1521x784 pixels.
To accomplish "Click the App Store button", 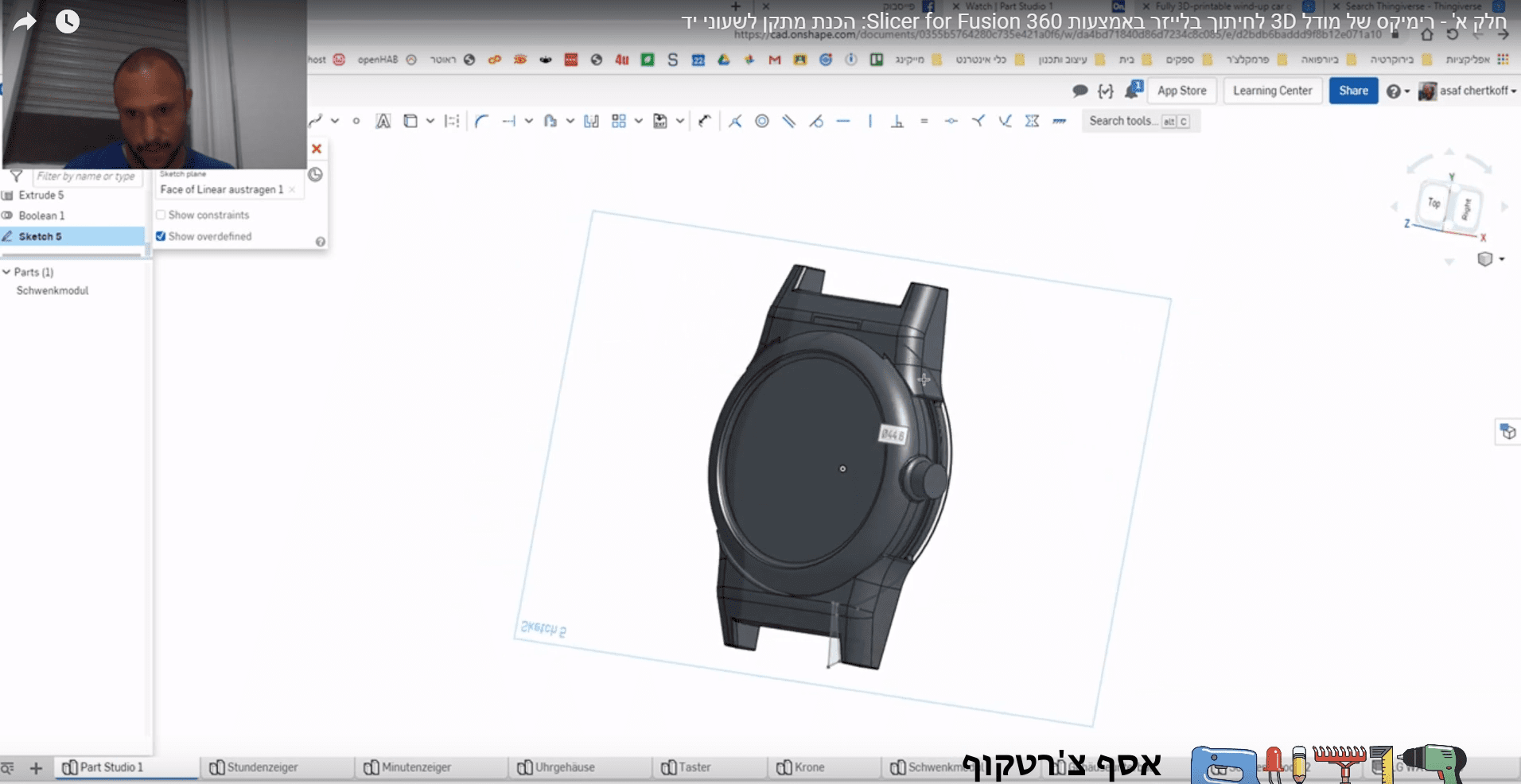I will 1181,91.
